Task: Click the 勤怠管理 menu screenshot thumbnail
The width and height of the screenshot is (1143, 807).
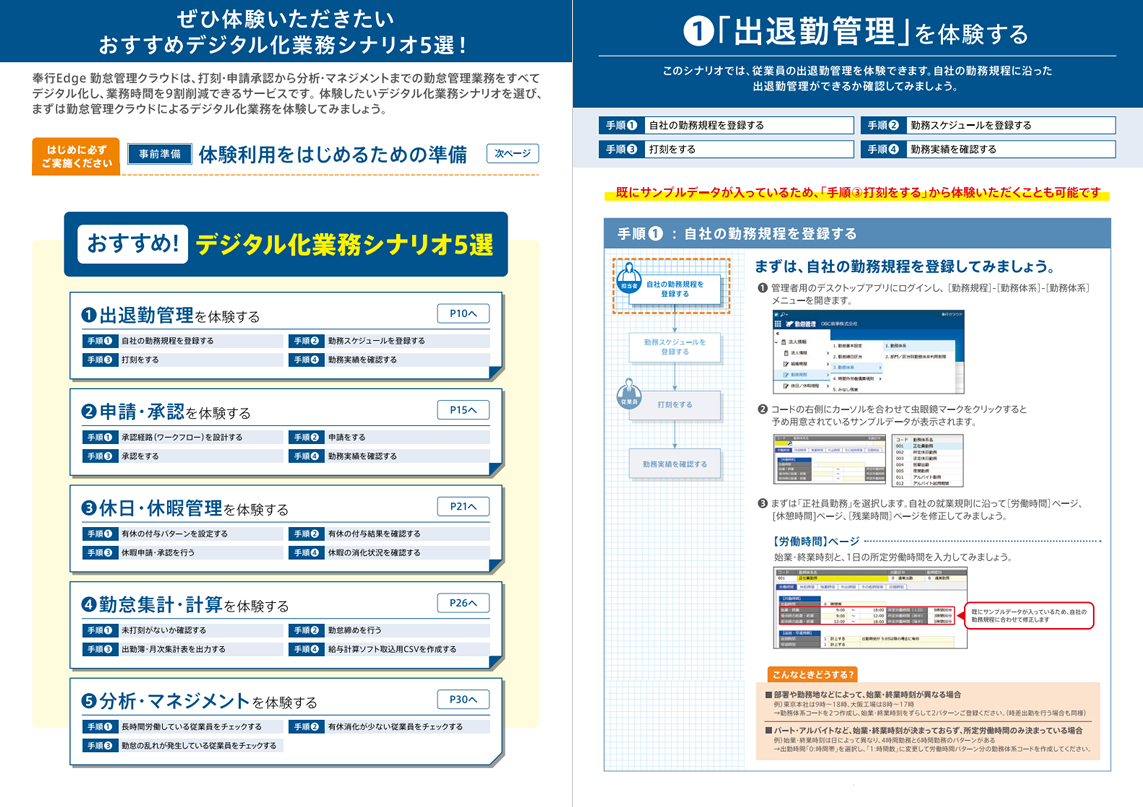Action: (x=866, y=352)
